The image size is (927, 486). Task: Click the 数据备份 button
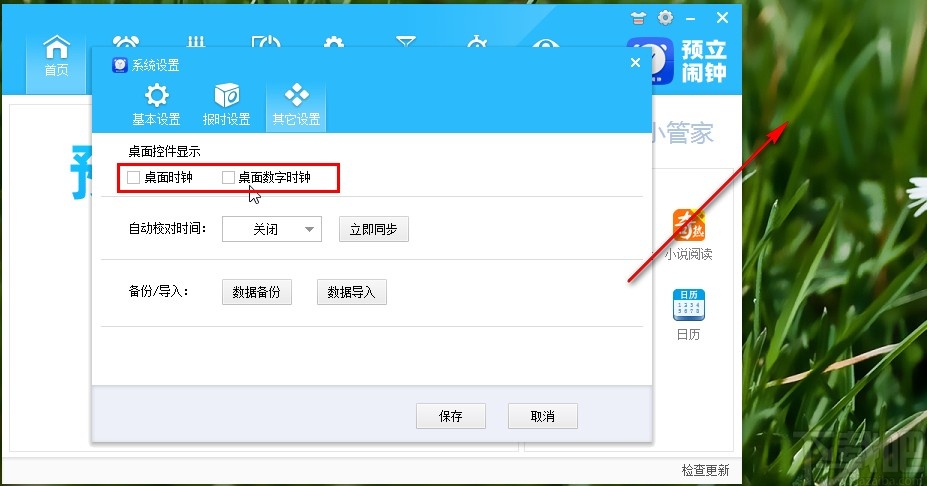click(257, 292)
